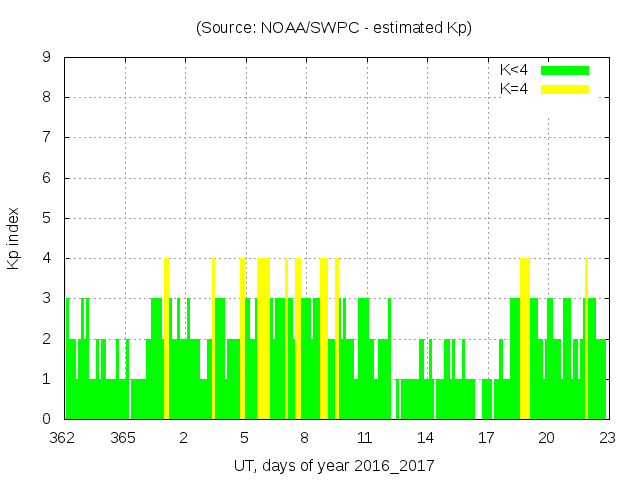Click the yellow K=4 legend swatch
Viewport: 640px width, 480px height.
565,89
